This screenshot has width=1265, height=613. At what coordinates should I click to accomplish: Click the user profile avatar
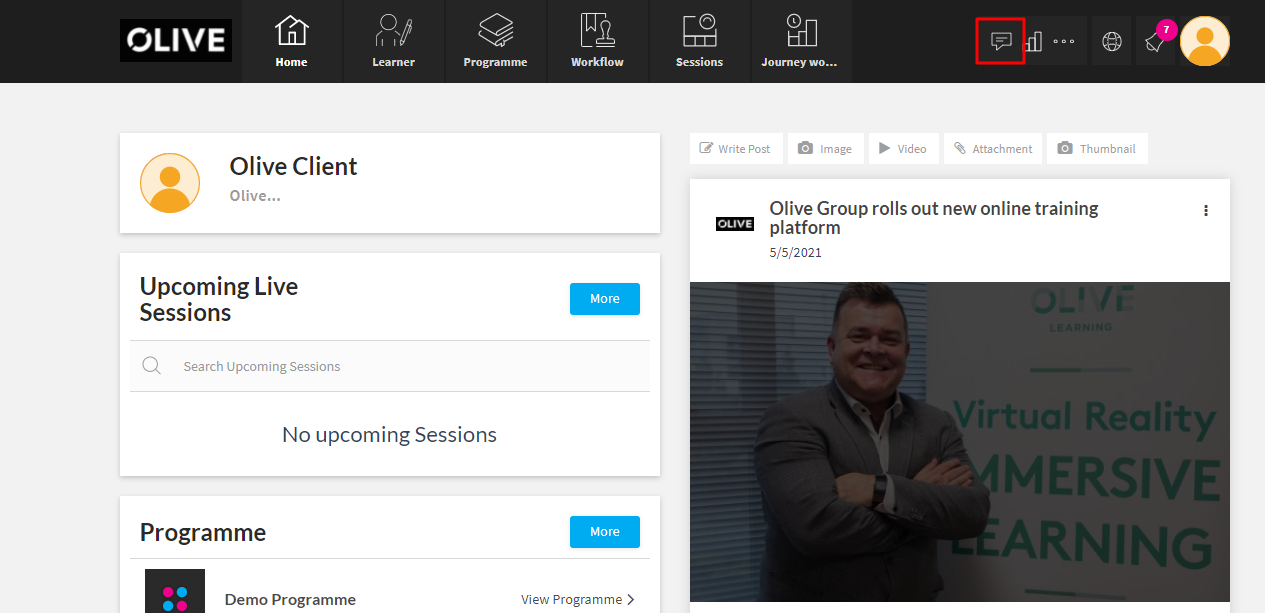pos(1204,41)
